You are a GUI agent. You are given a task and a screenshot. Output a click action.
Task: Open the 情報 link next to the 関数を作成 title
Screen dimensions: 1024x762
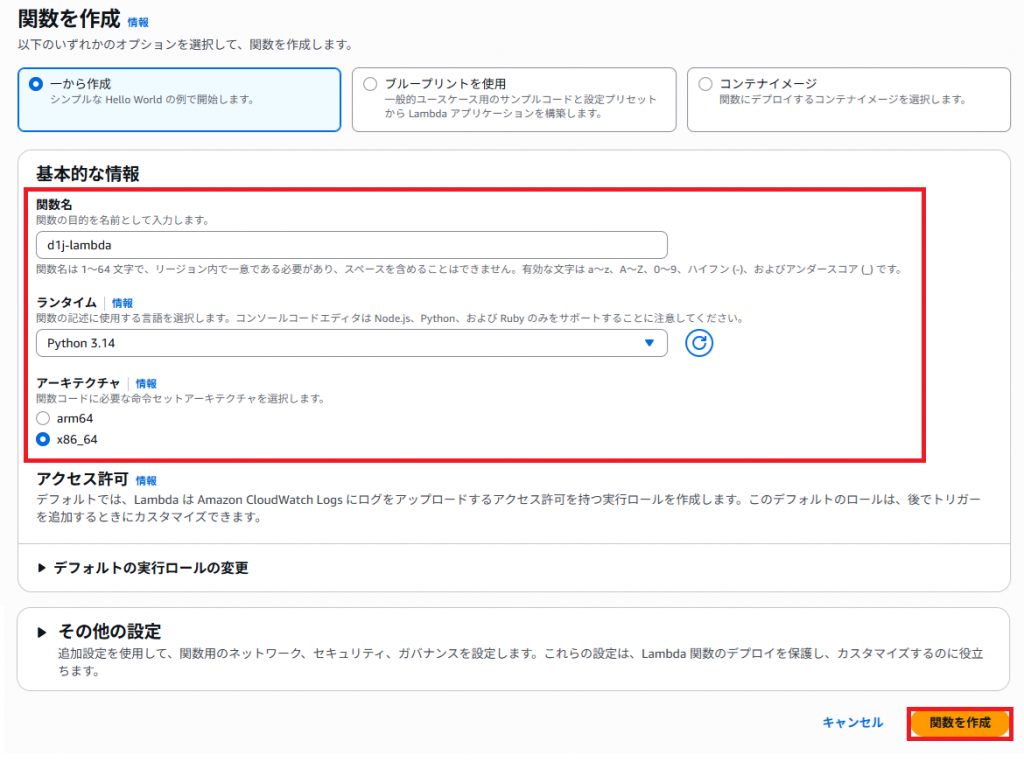tap(138, 21)
